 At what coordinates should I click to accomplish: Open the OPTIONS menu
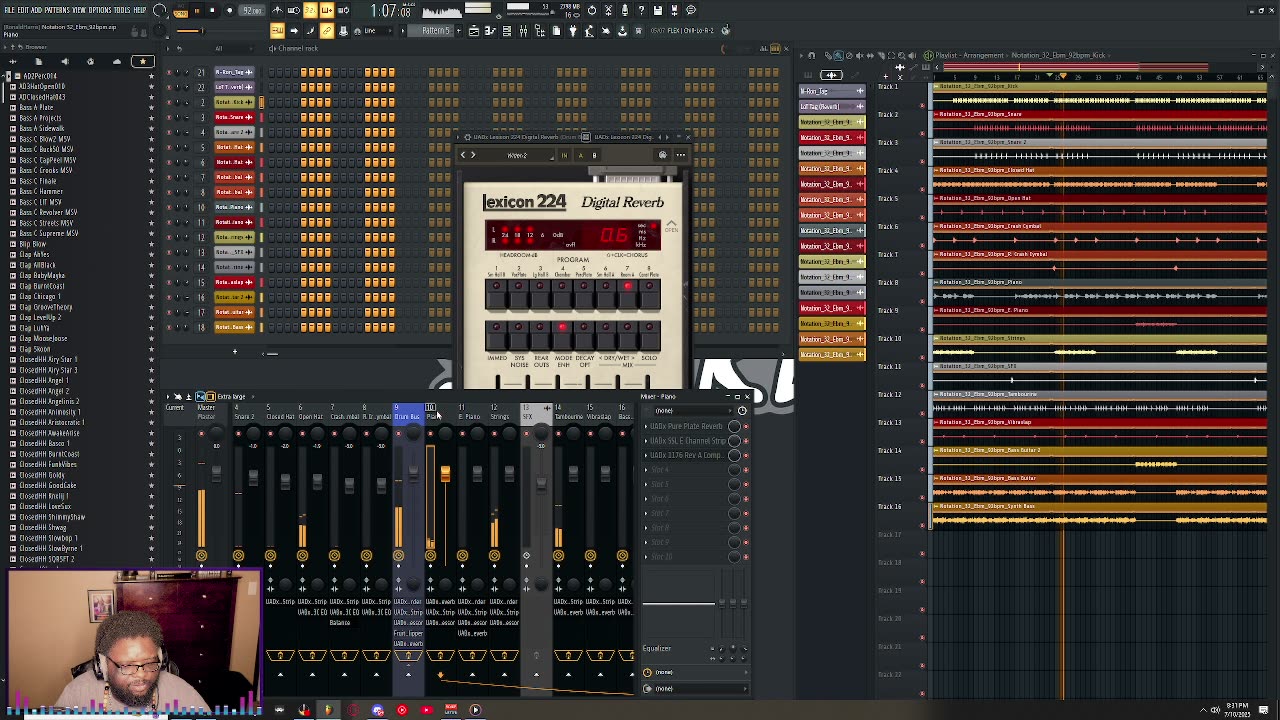click(98, 10)
